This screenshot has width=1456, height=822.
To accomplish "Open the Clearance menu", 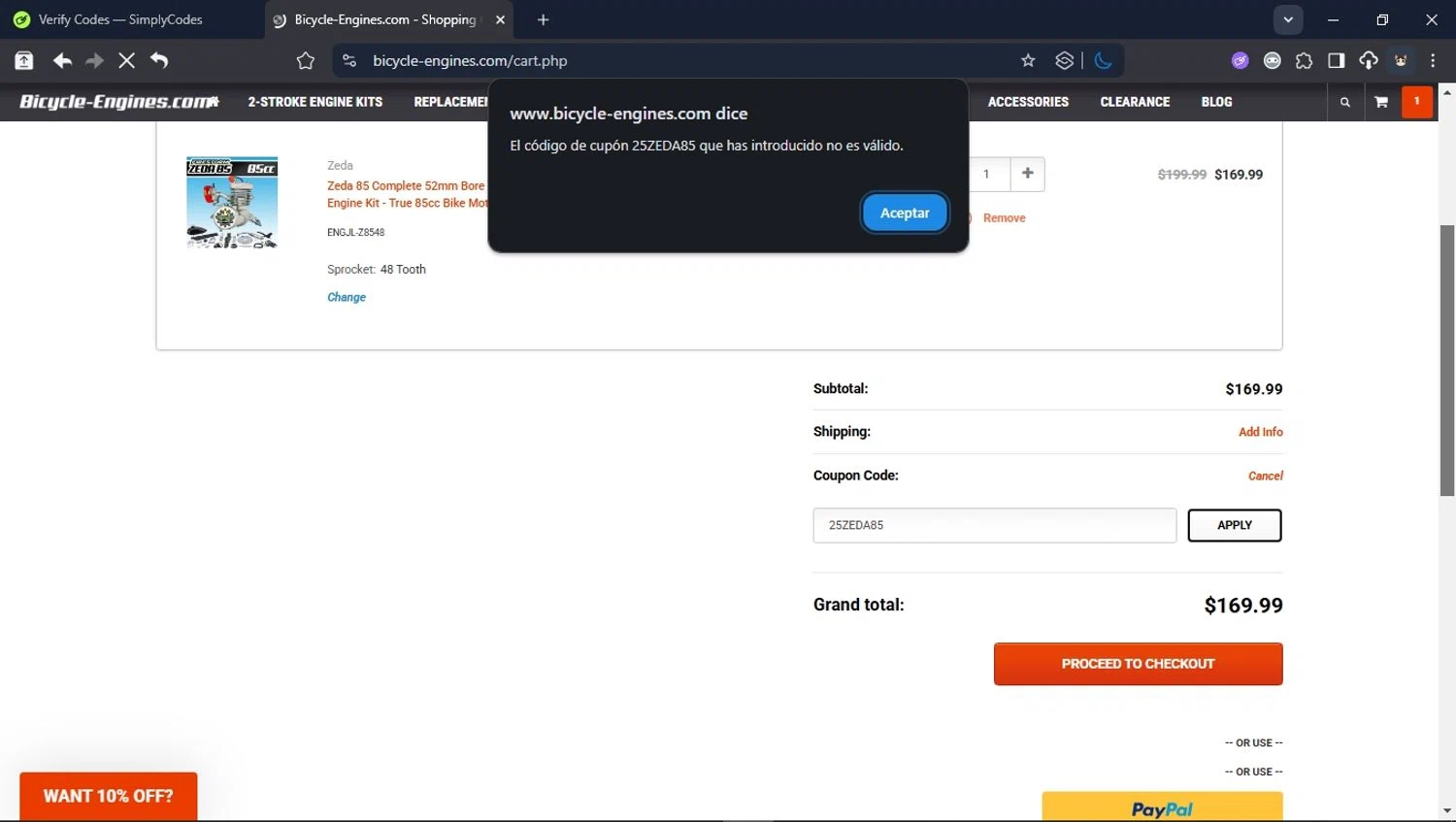I will 1135,102.
